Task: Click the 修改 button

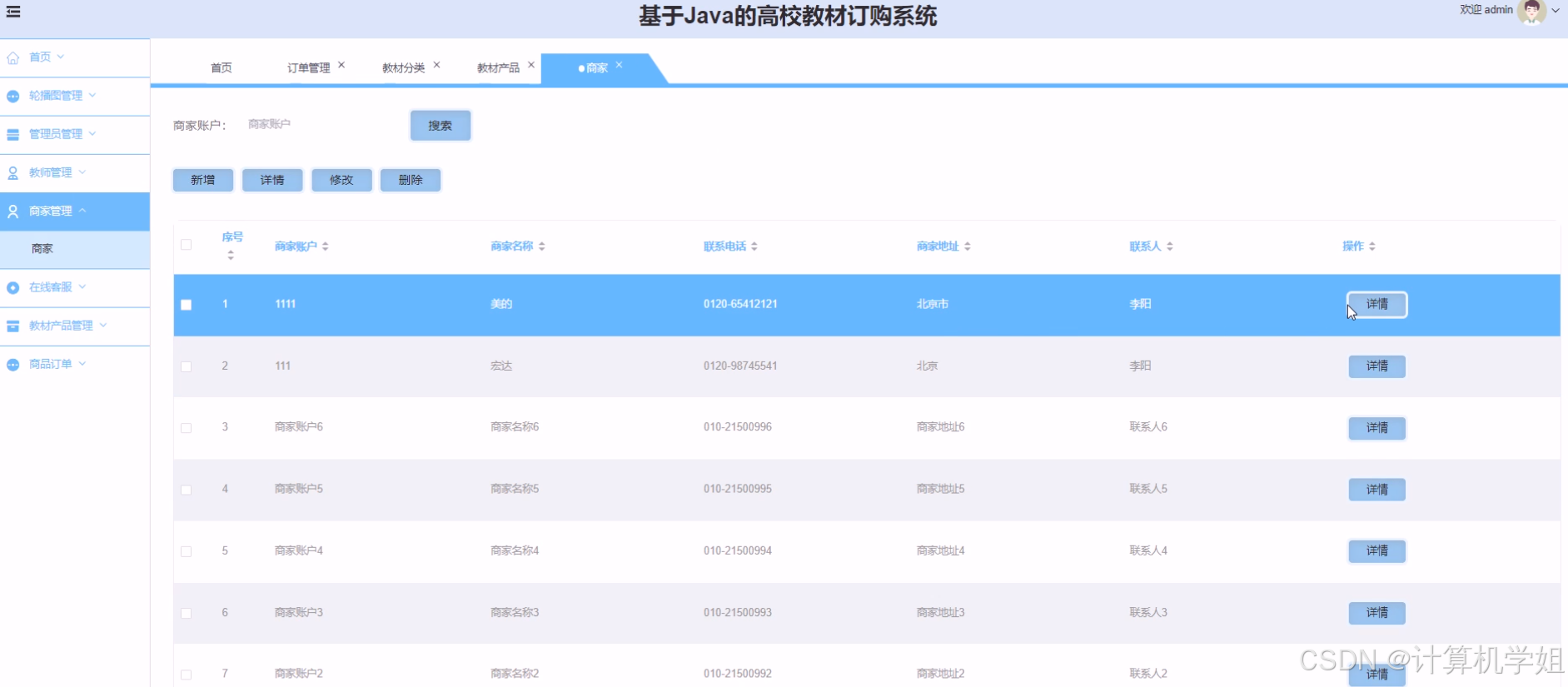Action: click(341, 180)
